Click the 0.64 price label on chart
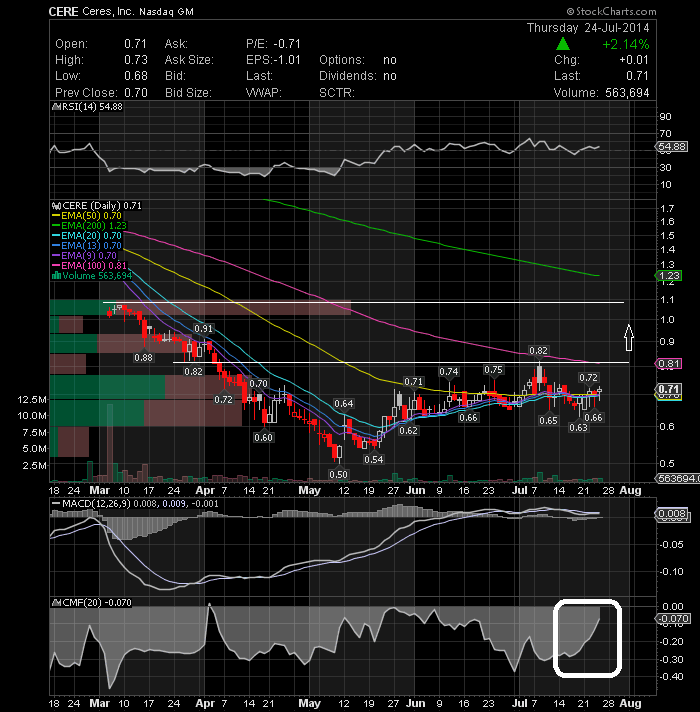 pos(344,404)
